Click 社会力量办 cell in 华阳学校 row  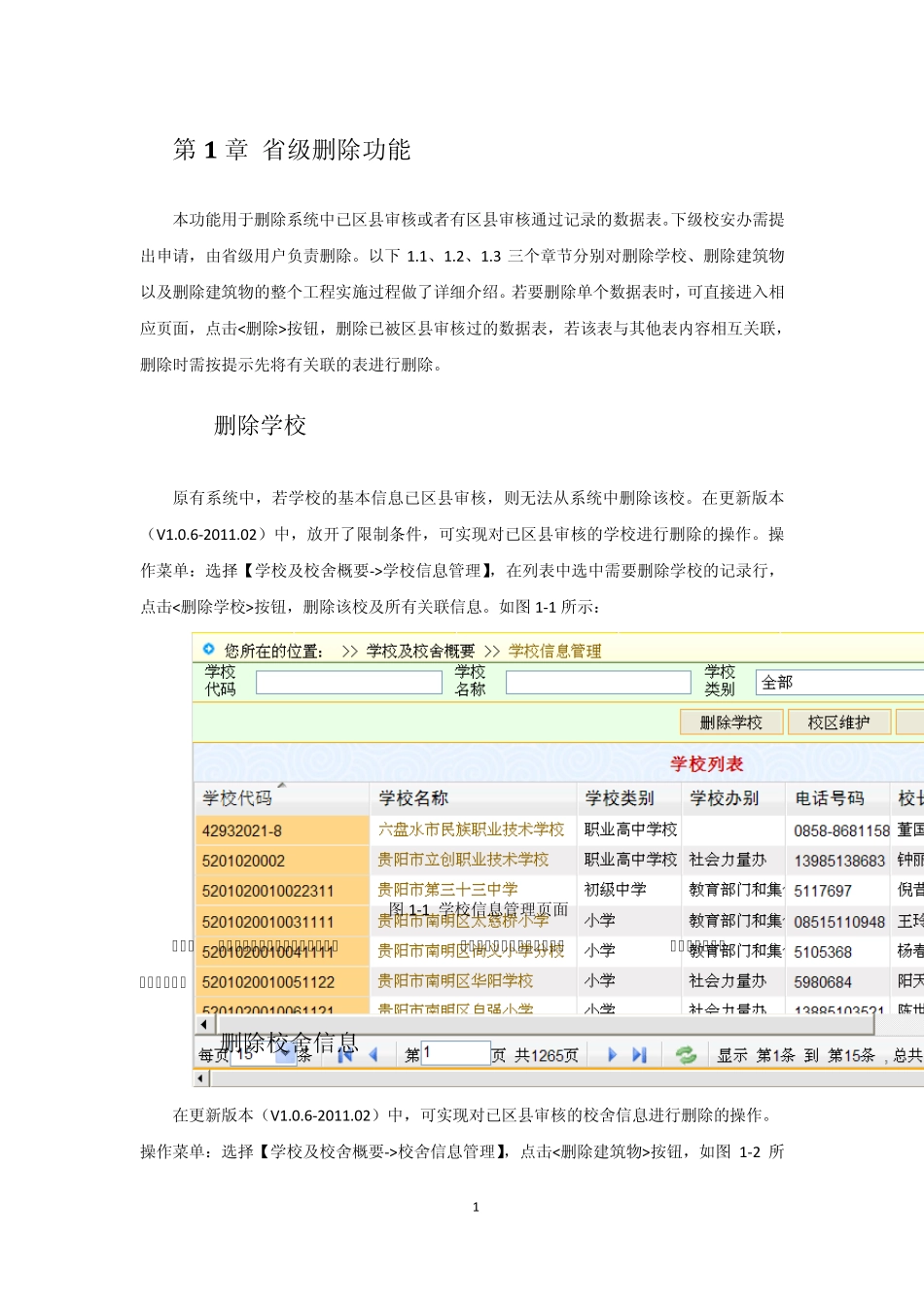pyautogui.click(x=729, y=980)
